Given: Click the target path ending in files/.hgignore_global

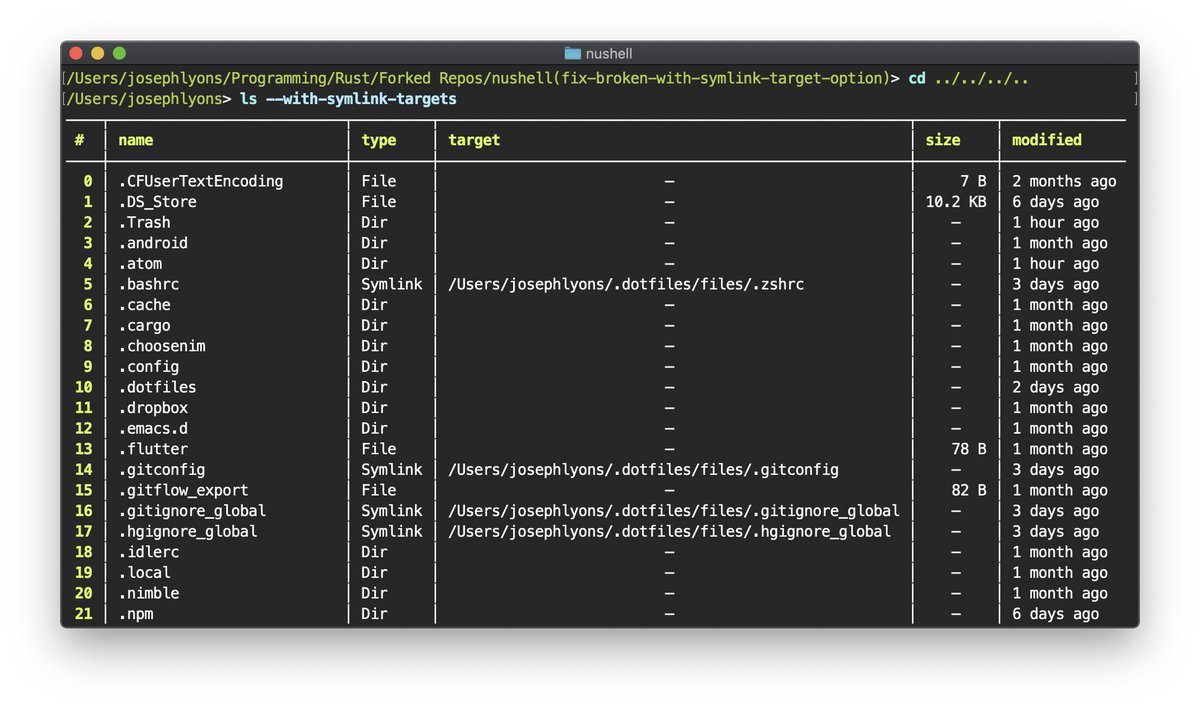Looking at the screenshot, I should coord(670,531).
